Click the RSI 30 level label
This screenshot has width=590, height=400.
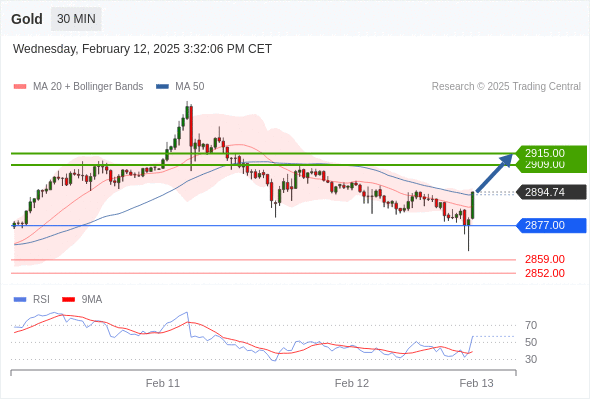(531, 359)
